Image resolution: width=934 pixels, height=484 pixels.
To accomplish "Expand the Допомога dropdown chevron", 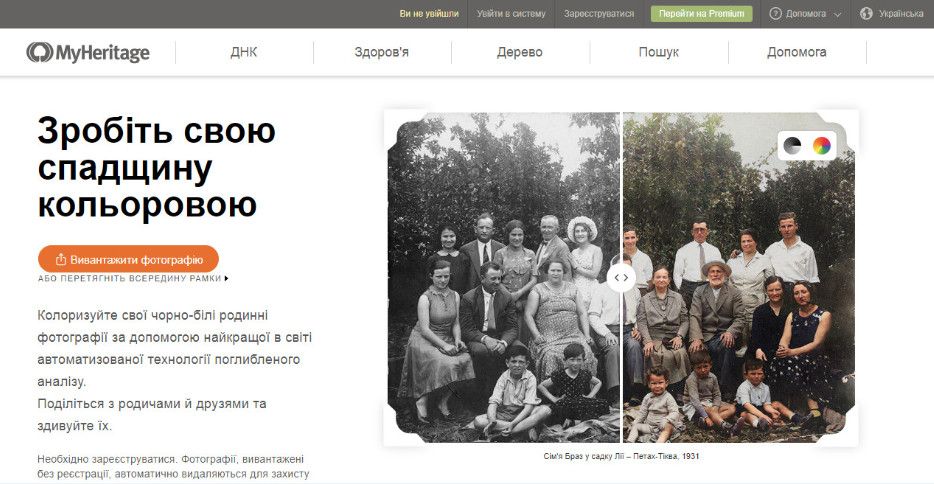I will pos(838,14).
